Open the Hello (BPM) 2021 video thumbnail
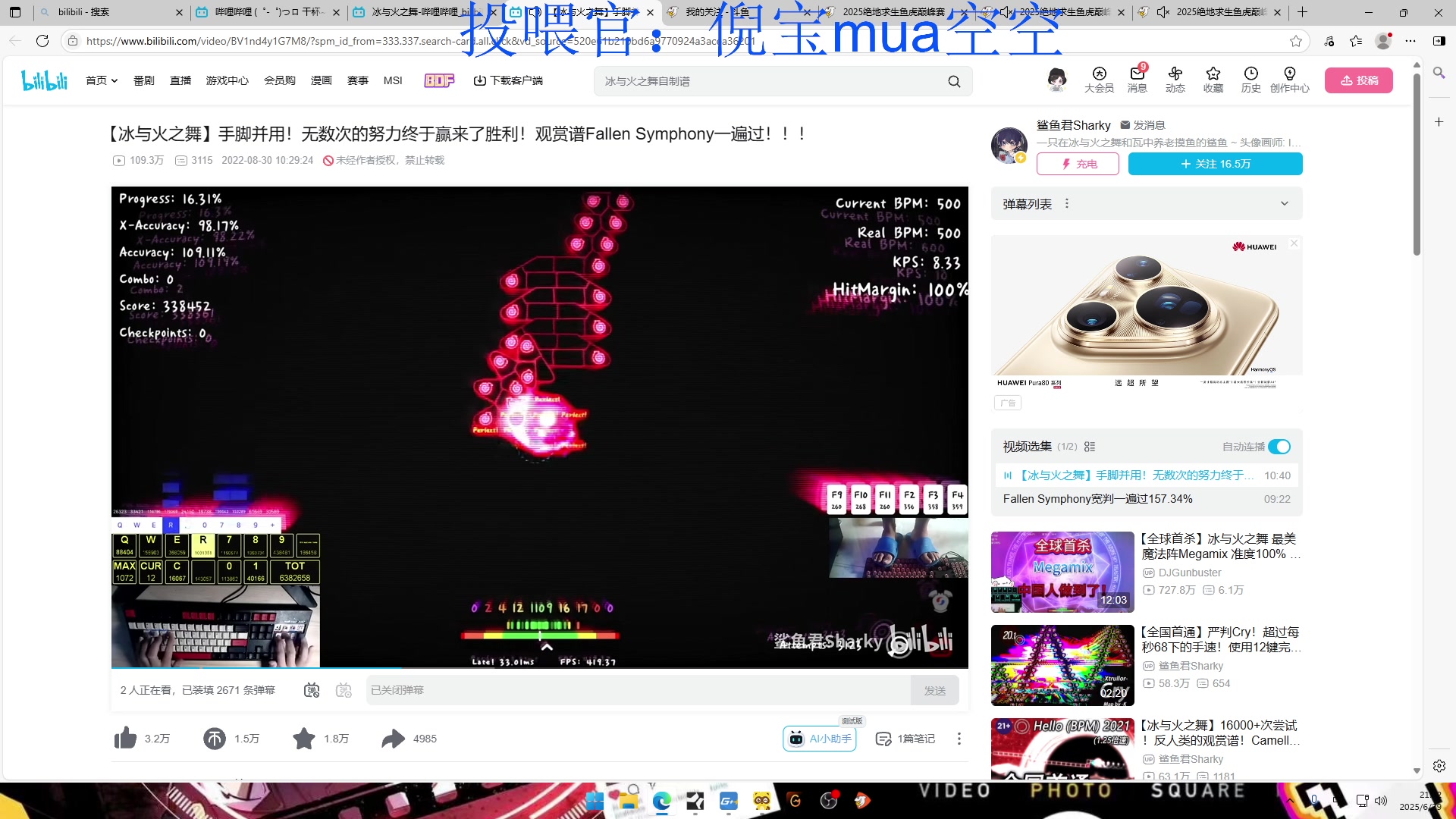This screenshot has height=819, width=1456. click(x=1062, y=748)
